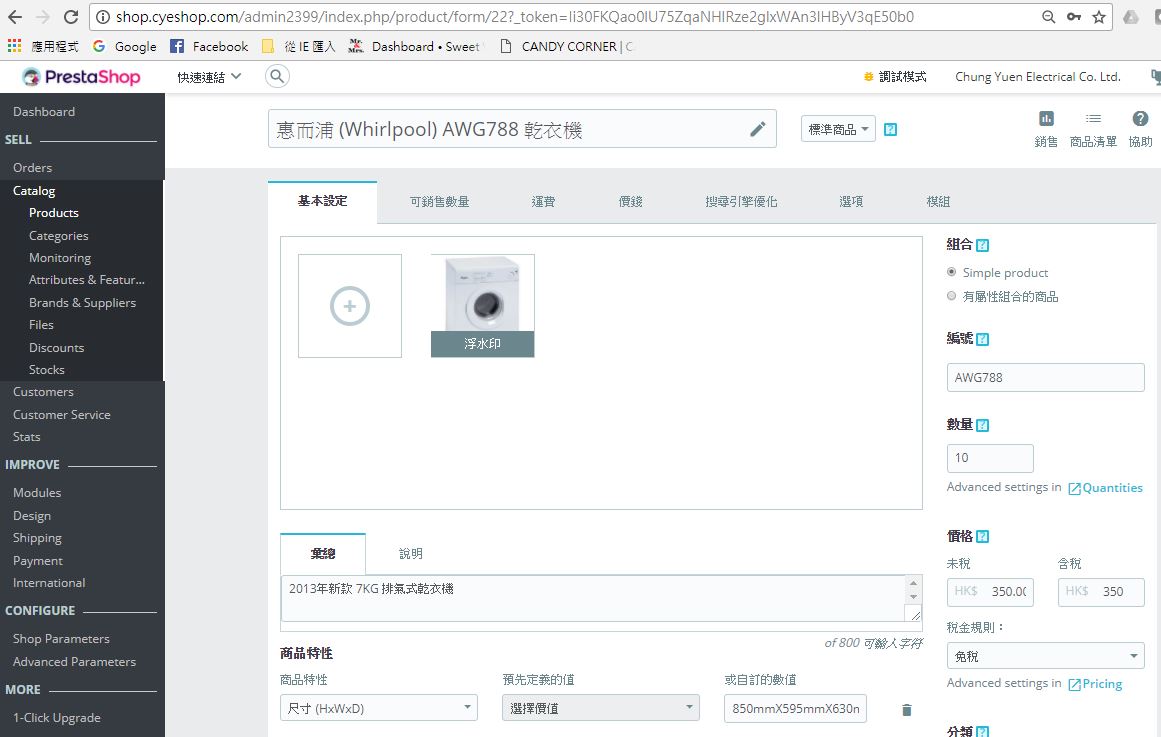Click the summary scrollbar down arrow
Image resolution: width=1161 pixels, height=737 pixels.
tap(914, 596)
